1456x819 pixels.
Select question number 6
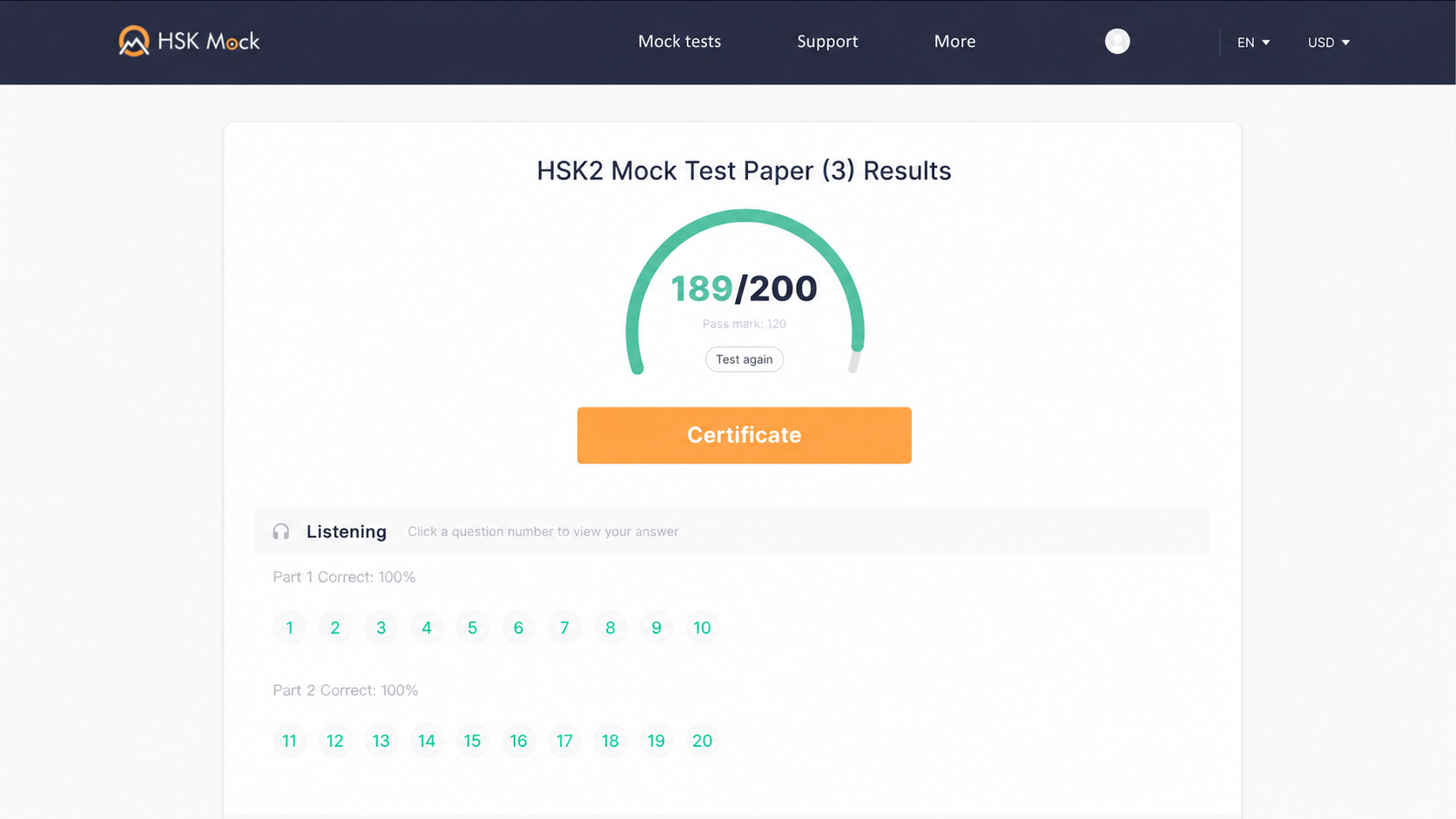(519, 628)
